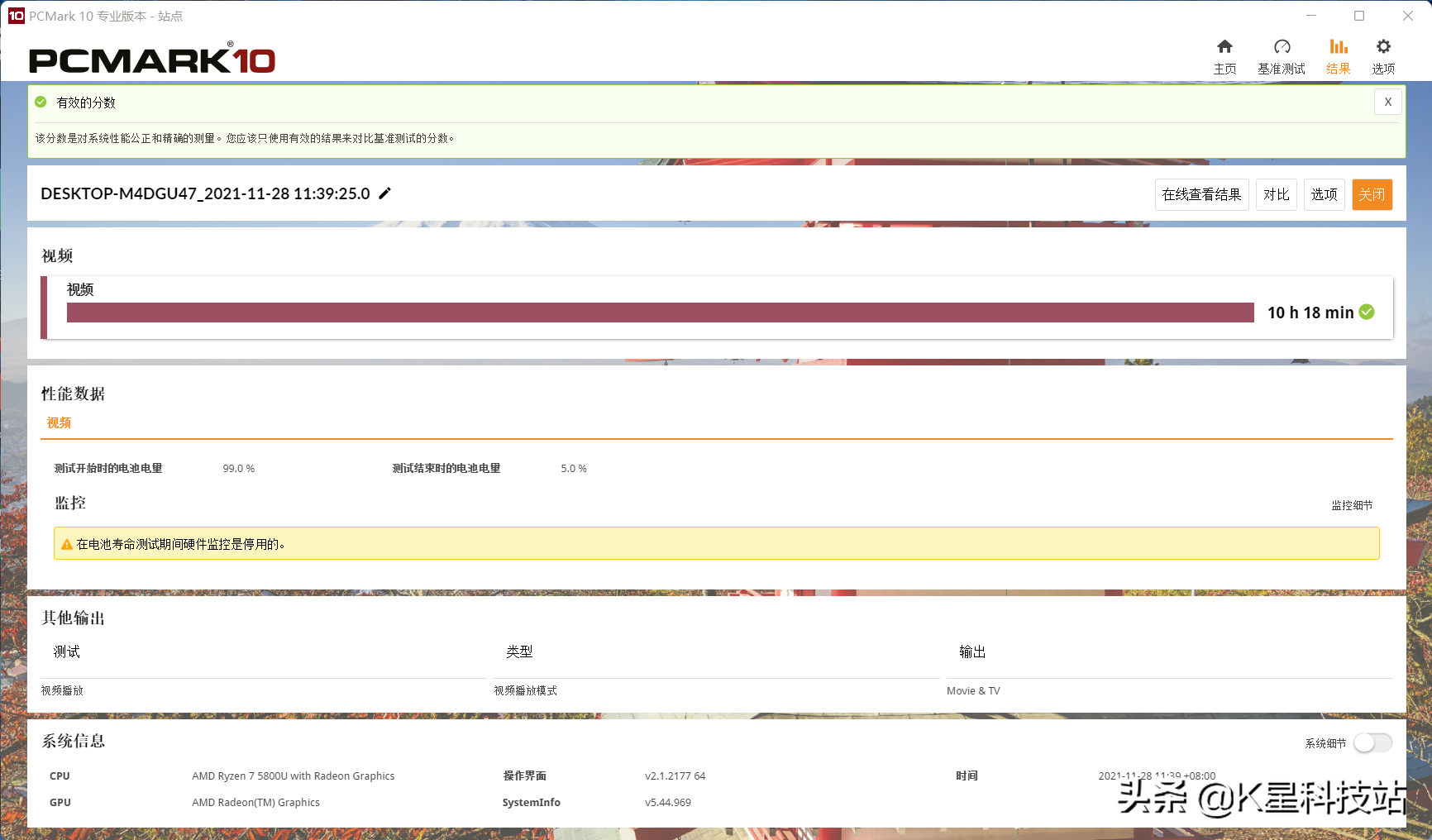
Task: Click the 99.0 % starting battery value
Action: coord(238,468)
